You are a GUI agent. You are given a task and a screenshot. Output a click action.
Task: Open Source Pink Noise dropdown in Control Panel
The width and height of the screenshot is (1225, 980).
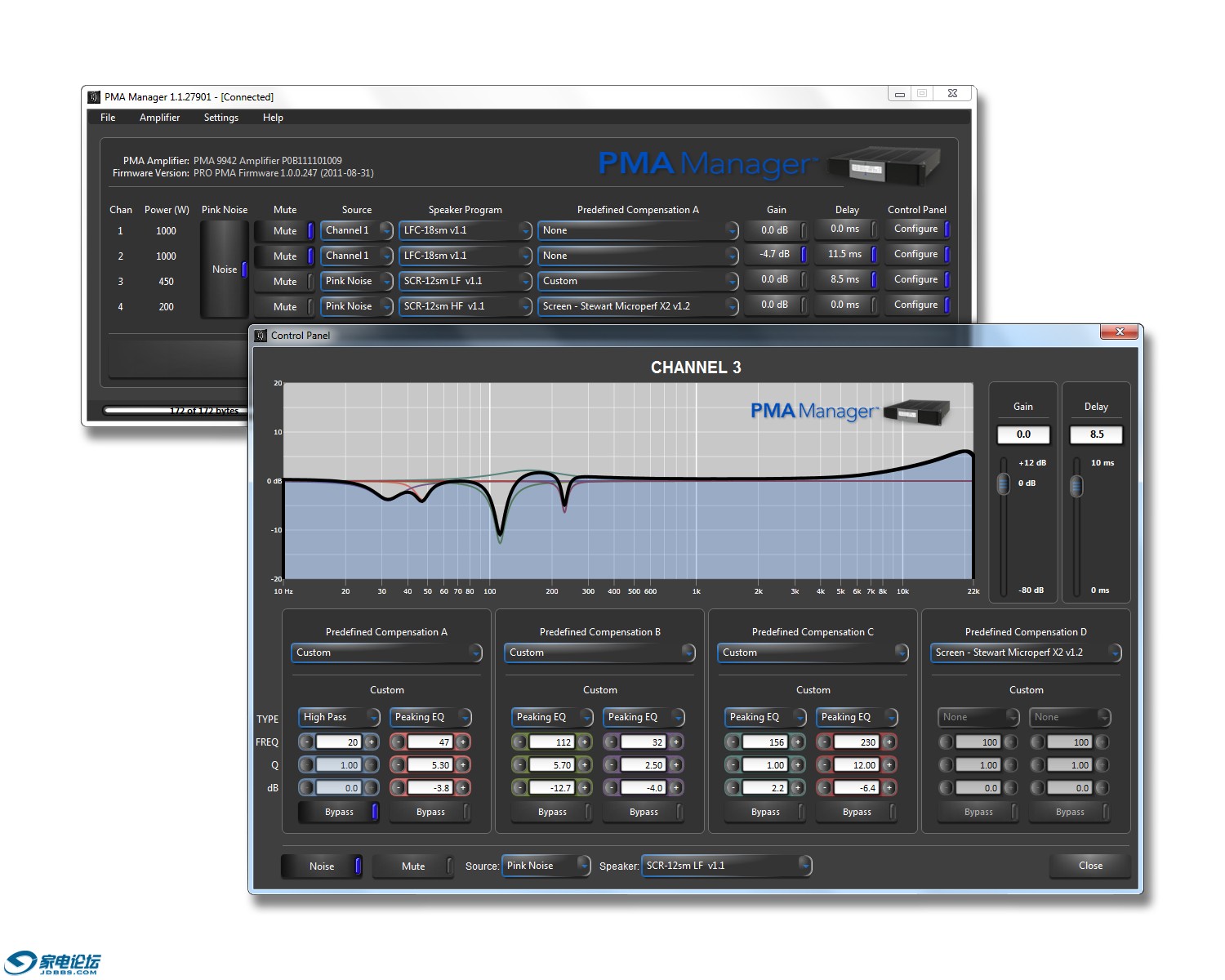pos(546,866)
